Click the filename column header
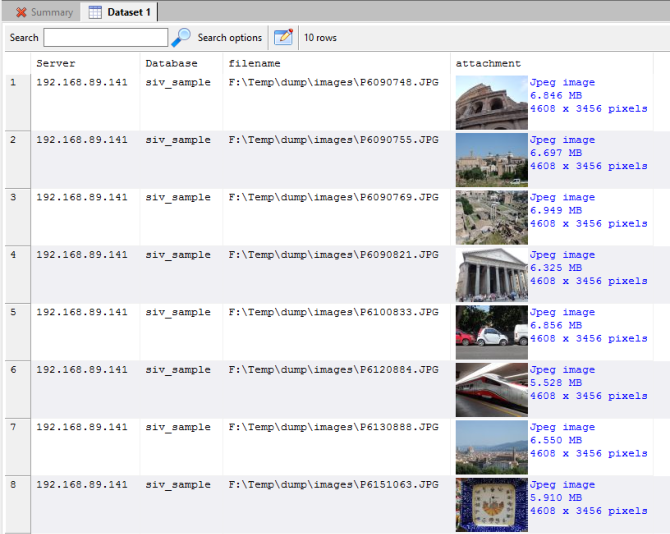 tap(252, 64)
